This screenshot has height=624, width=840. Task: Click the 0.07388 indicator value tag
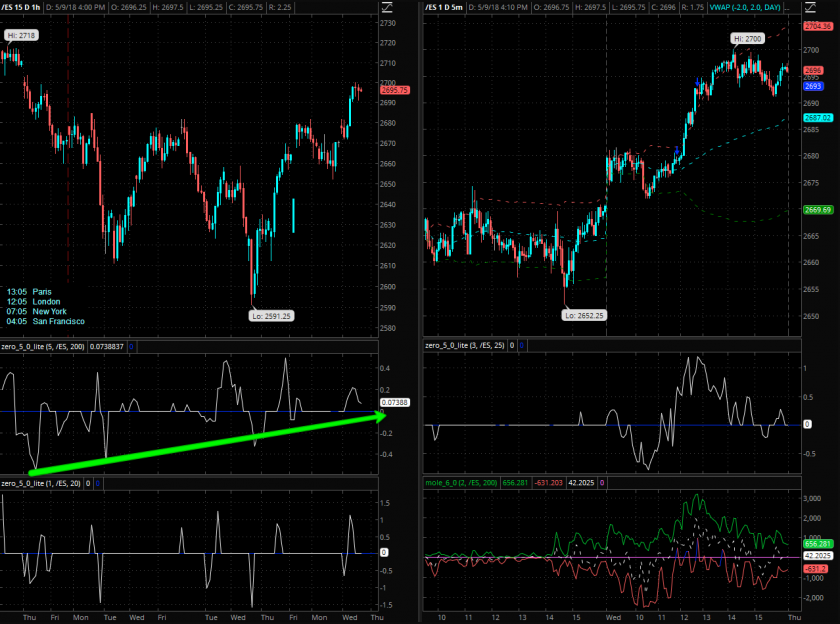(394, 413)
